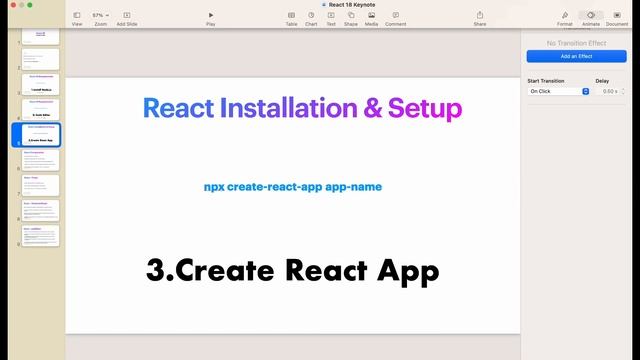
Task: Open the View sidebar options
Action: coord(77,18)
